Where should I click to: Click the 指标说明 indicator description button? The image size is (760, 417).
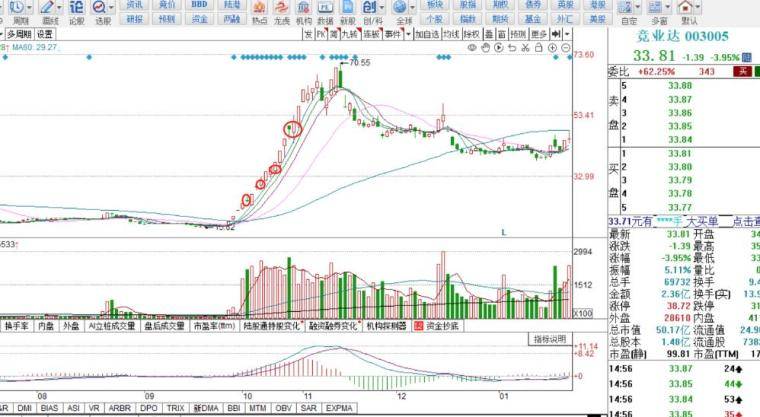click(550, 339)
